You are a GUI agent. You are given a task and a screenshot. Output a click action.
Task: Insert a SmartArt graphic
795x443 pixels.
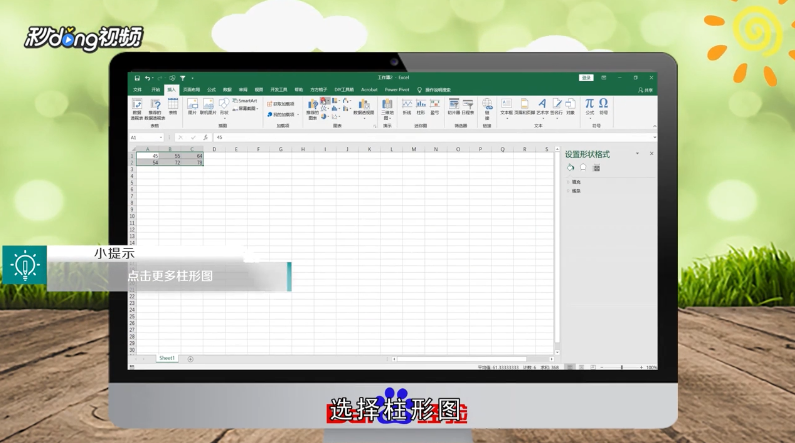[245, 101]
